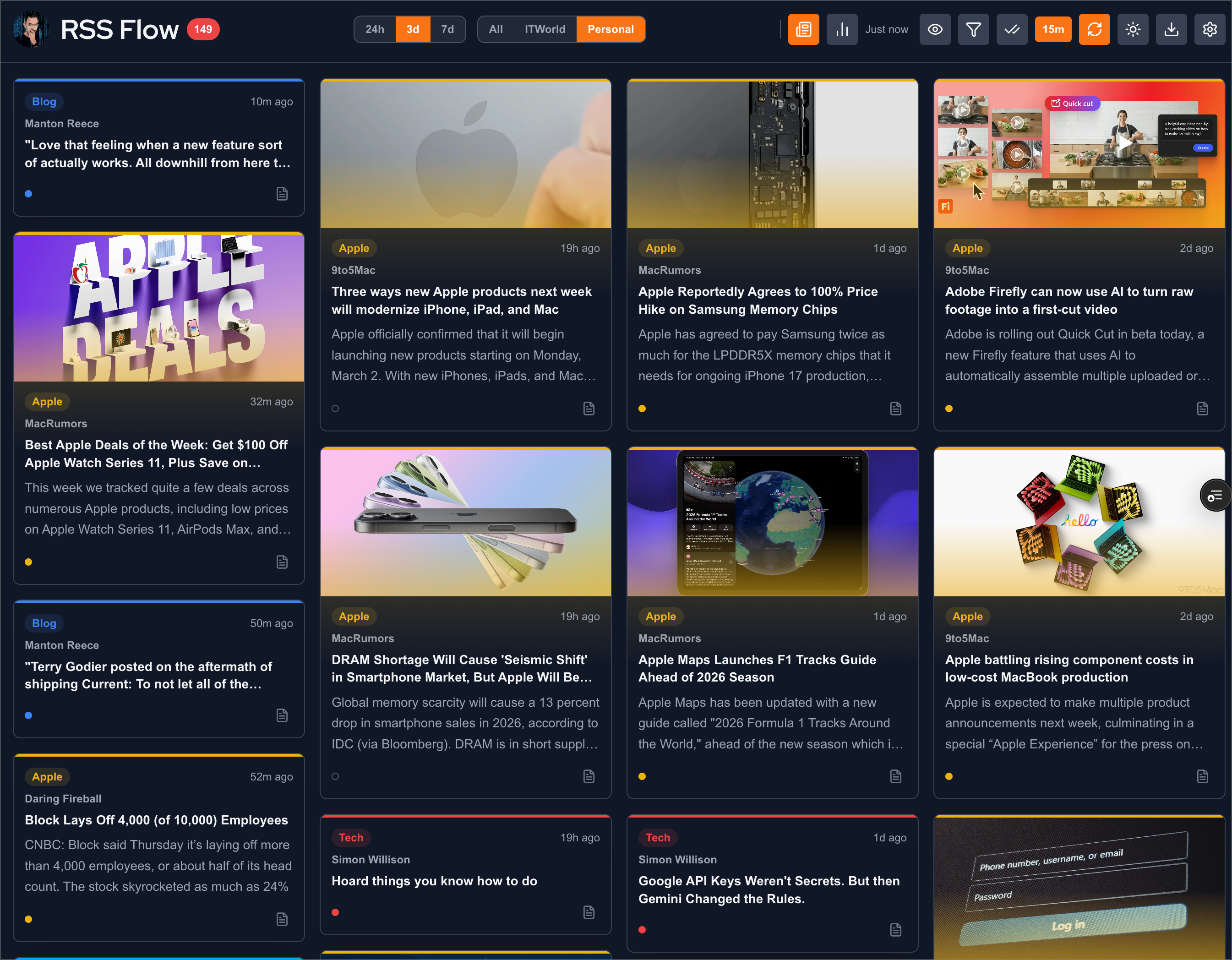The width and height of the screenshot is (1232, 960).
Task: Open the 15m refresh interval selector
Action: [x=1052, y=29]
